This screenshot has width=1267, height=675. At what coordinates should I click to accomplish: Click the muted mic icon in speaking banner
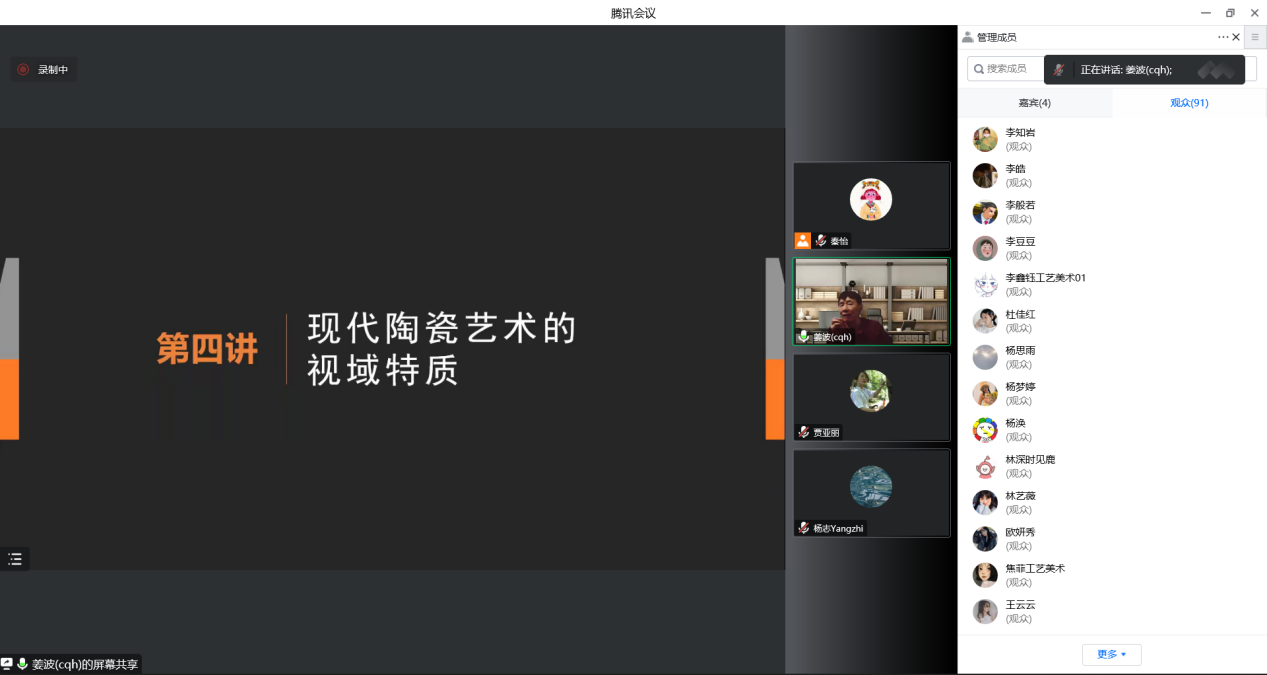point(1059,70)
